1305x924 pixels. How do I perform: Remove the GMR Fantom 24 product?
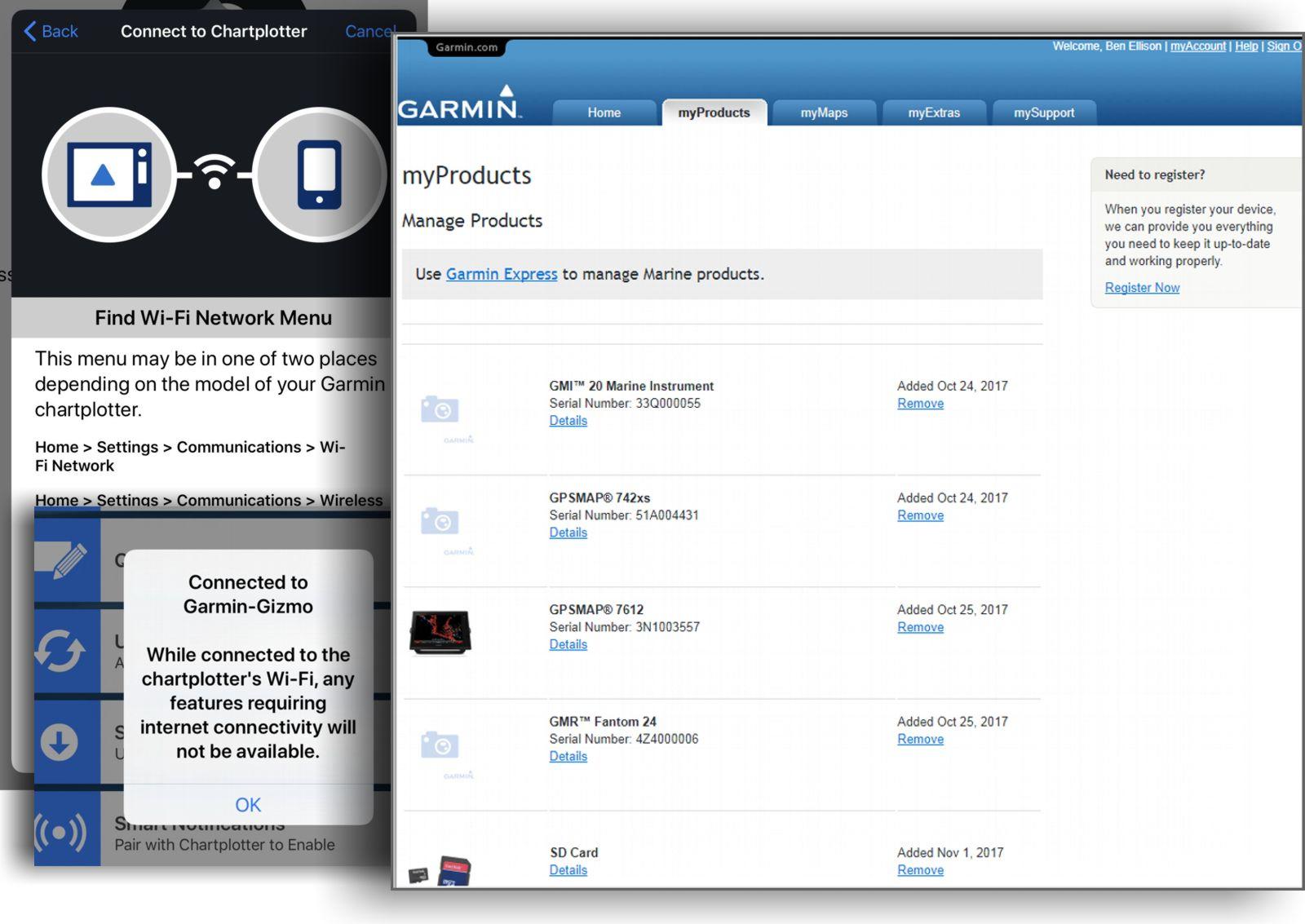pyautogui.click(x=920, y=739)
